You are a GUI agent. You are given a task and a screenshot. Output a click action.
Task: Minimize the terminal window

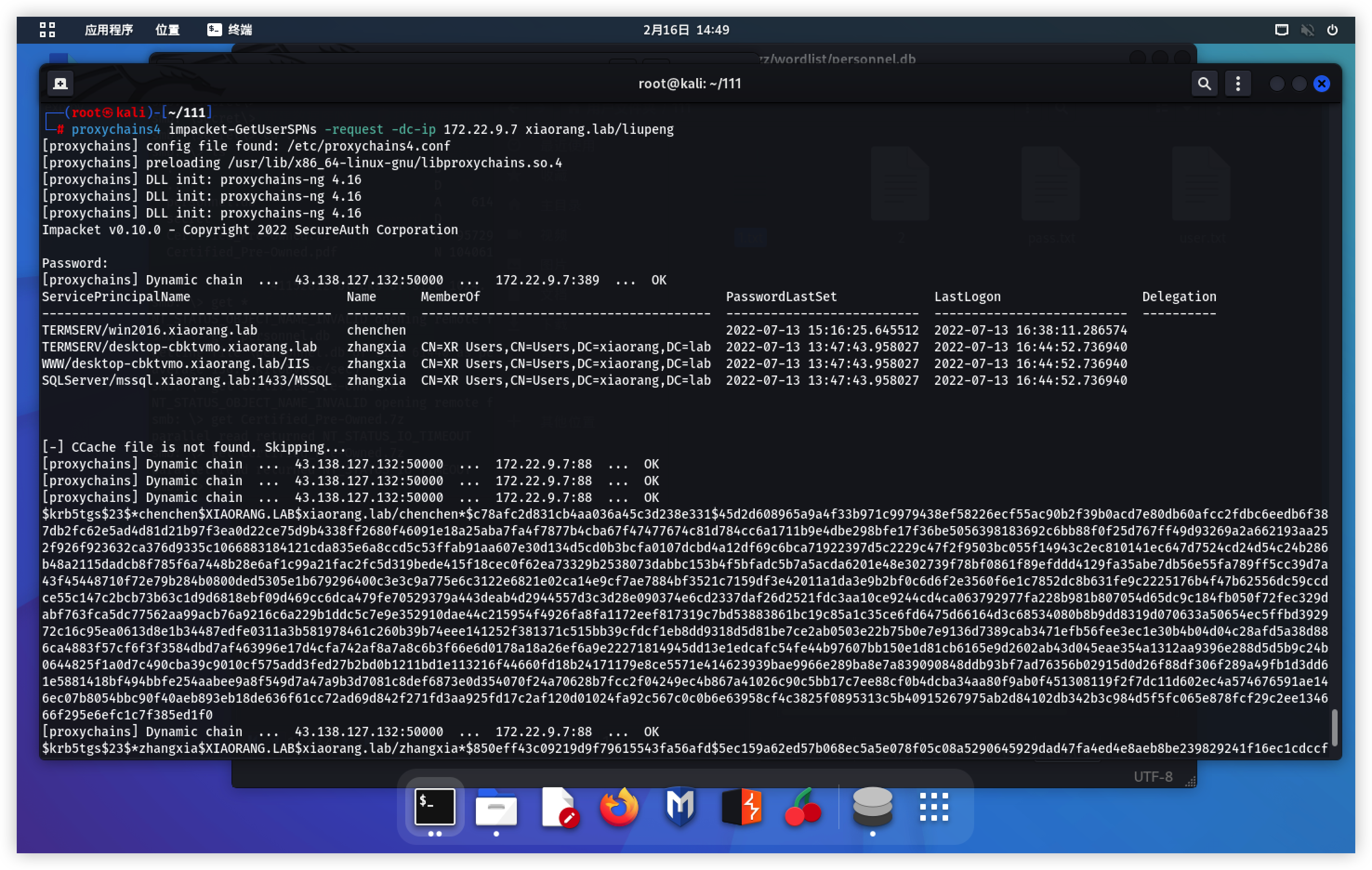pos(1277,84)
